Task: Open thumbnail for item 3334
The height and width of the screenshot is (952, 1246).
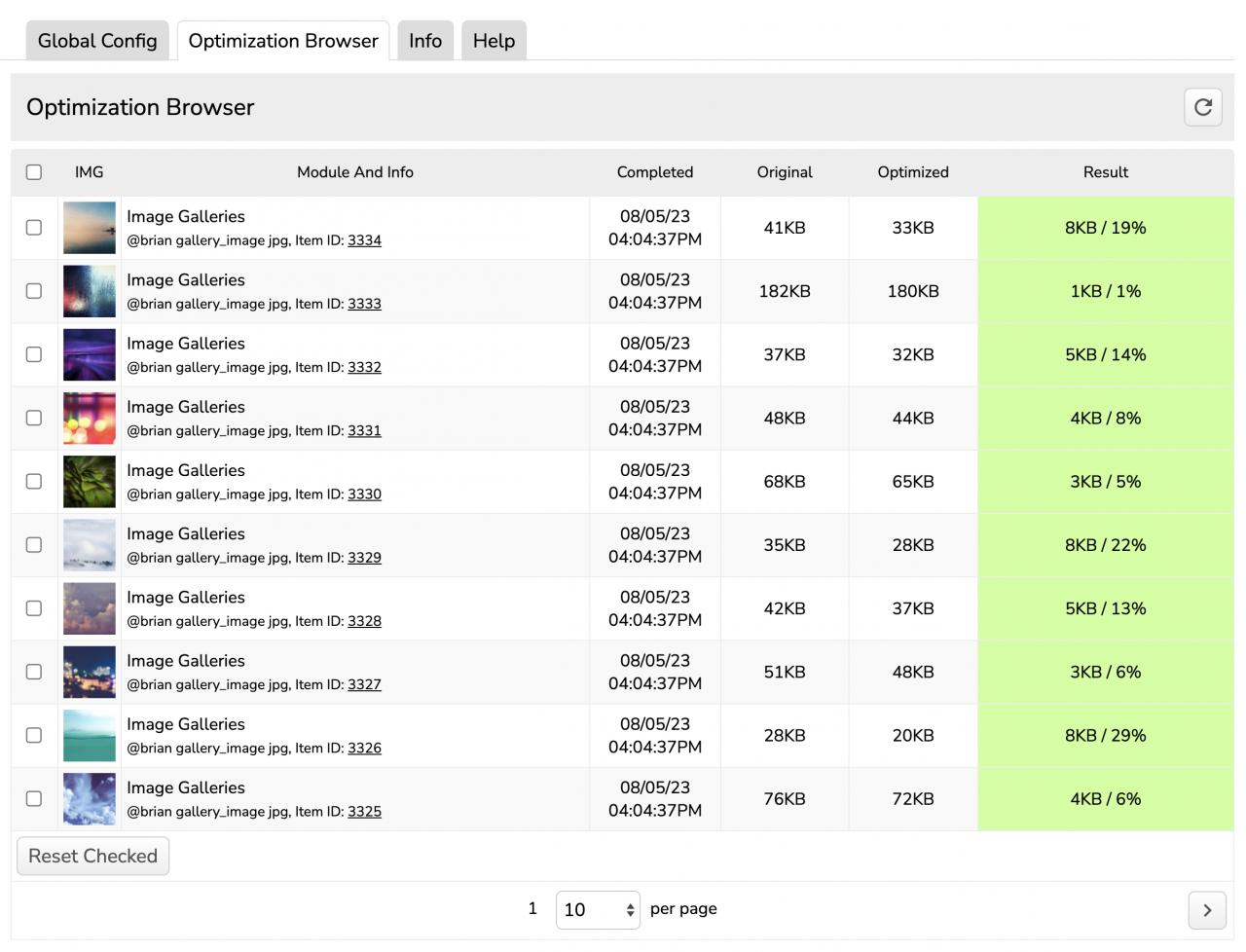Action: (x=90, y=228)
